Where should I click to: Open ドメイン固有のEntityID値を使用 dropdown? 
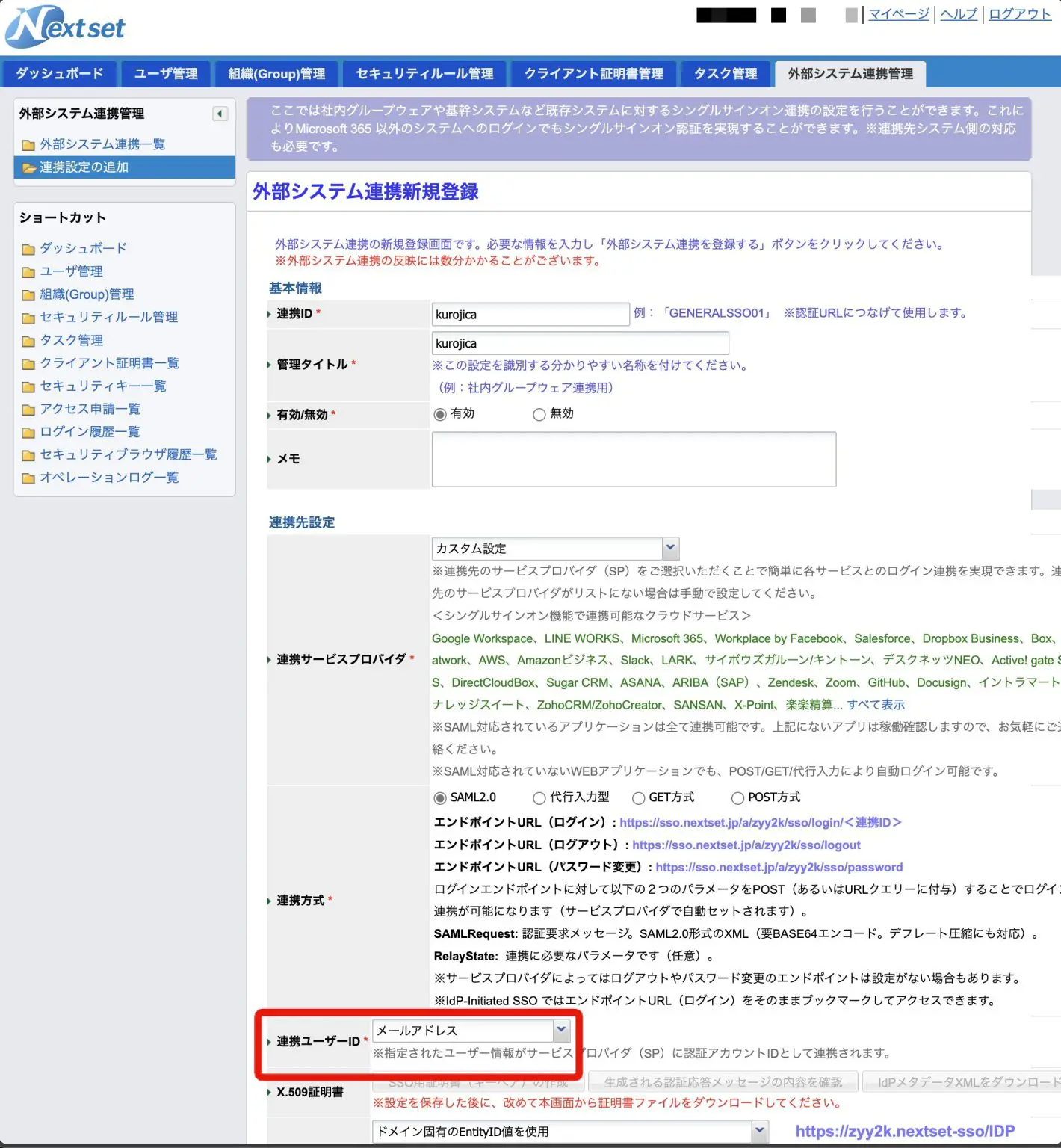570,1132
